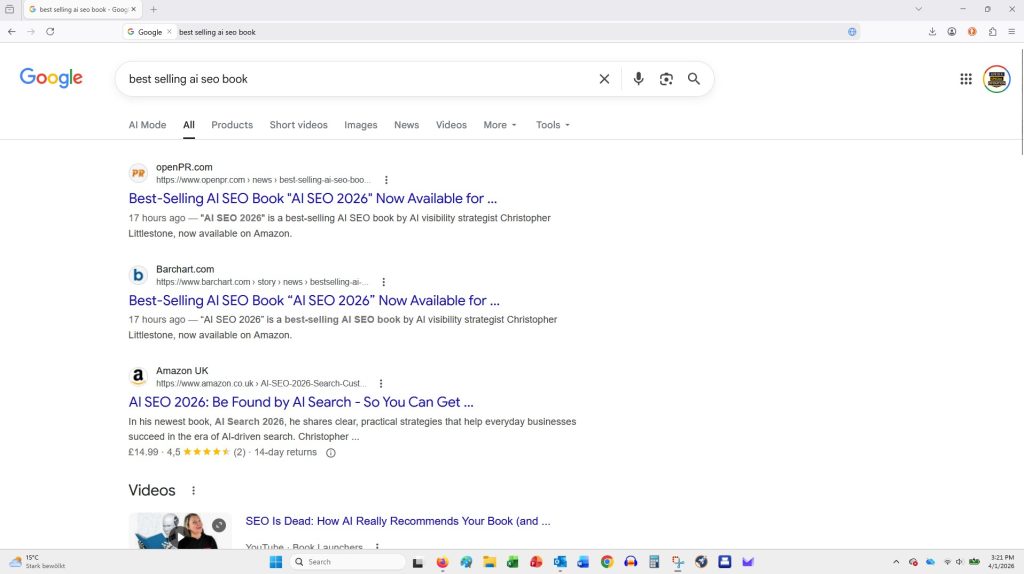Switch to AI Mode tab
This screenshot has height=574, width=1024.
[147, 125]
